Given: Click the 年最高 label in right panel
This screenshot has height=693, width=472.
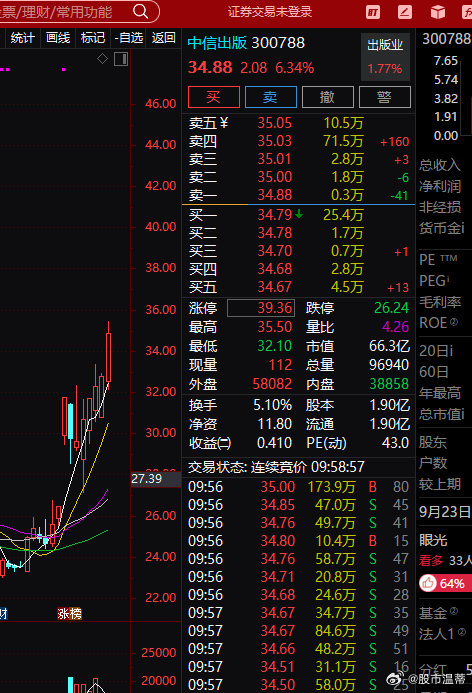Looking at the screenshot, I should coord(440,393).
